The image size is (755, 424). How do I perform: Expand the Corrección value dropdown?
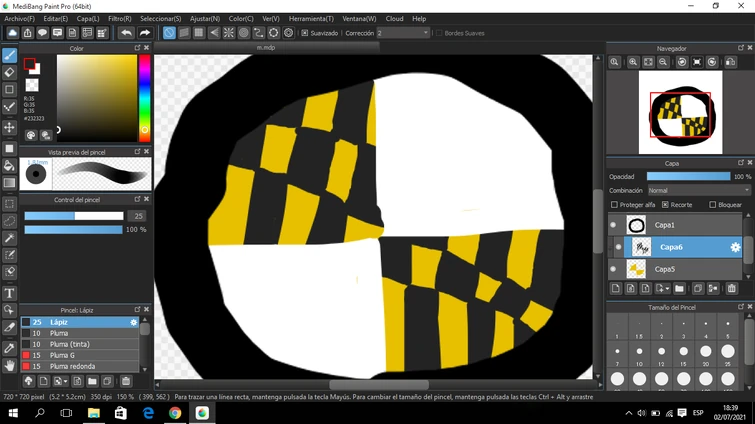(x=426, y=33)
